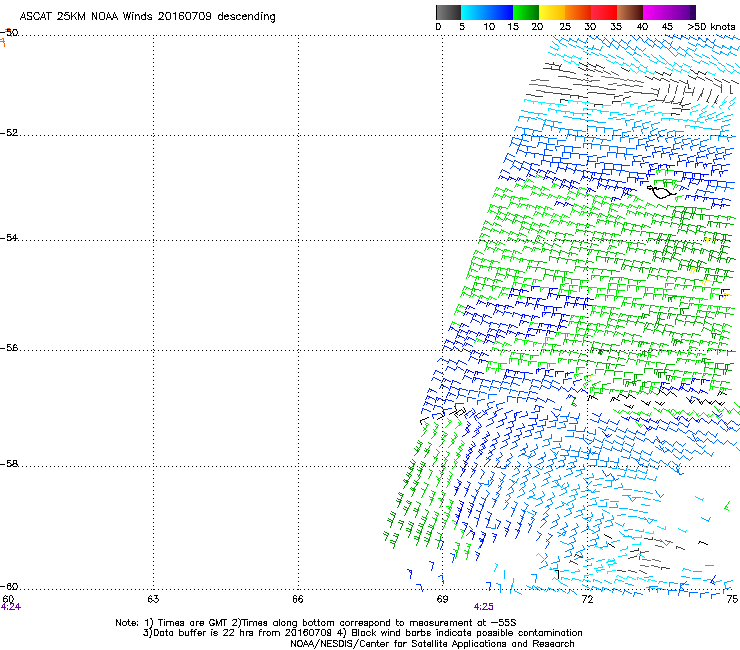Image resolution: width=740 pixels, height=650 pixels.
Task: Click the black island outline near 53S
Action: tap(661, 192)
